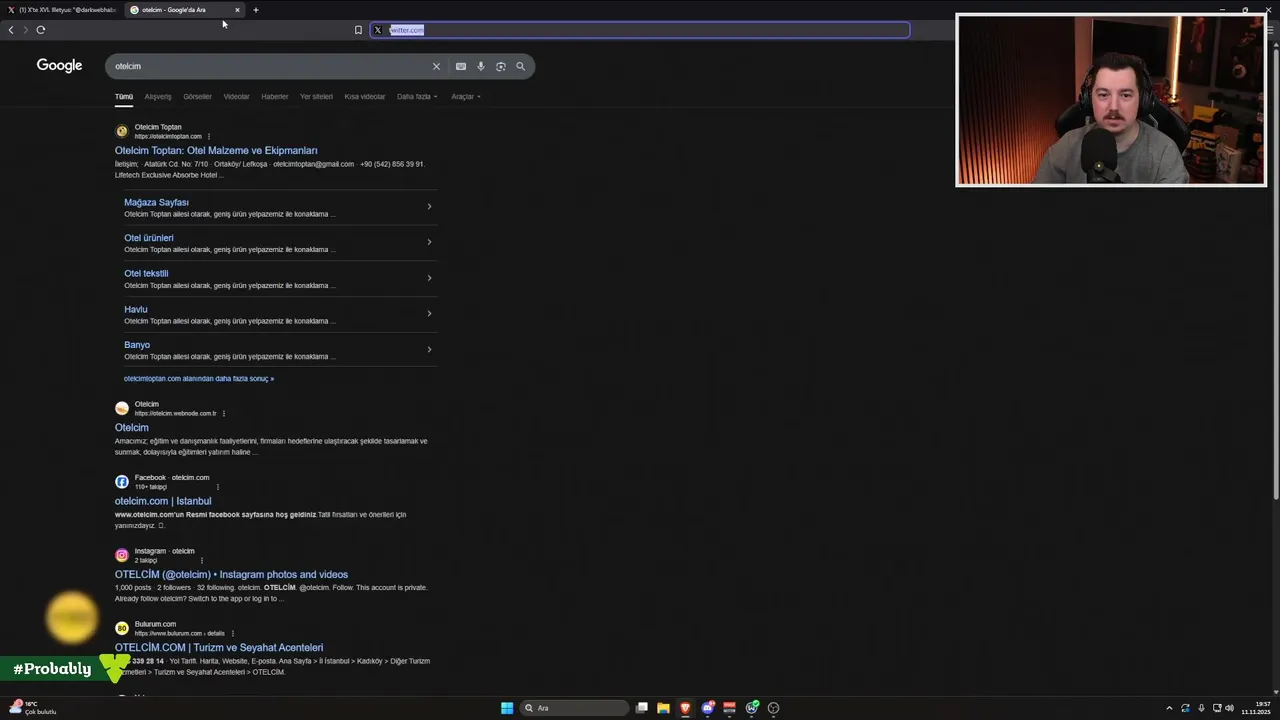This screenshot has height=720, width=1280.
Task: Show hidden system tray icons
Action: click(x=1169, y=708)
